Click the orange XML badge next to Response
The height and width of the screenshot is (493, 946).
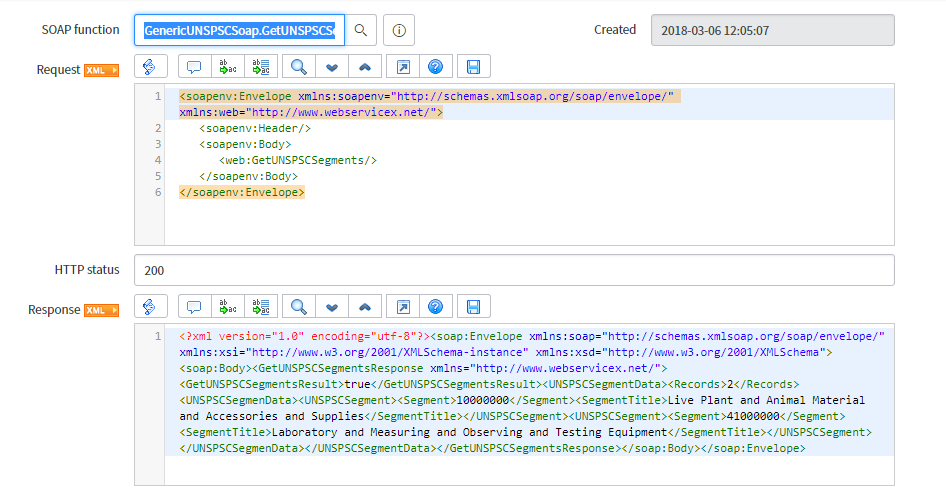pos(101,310)
